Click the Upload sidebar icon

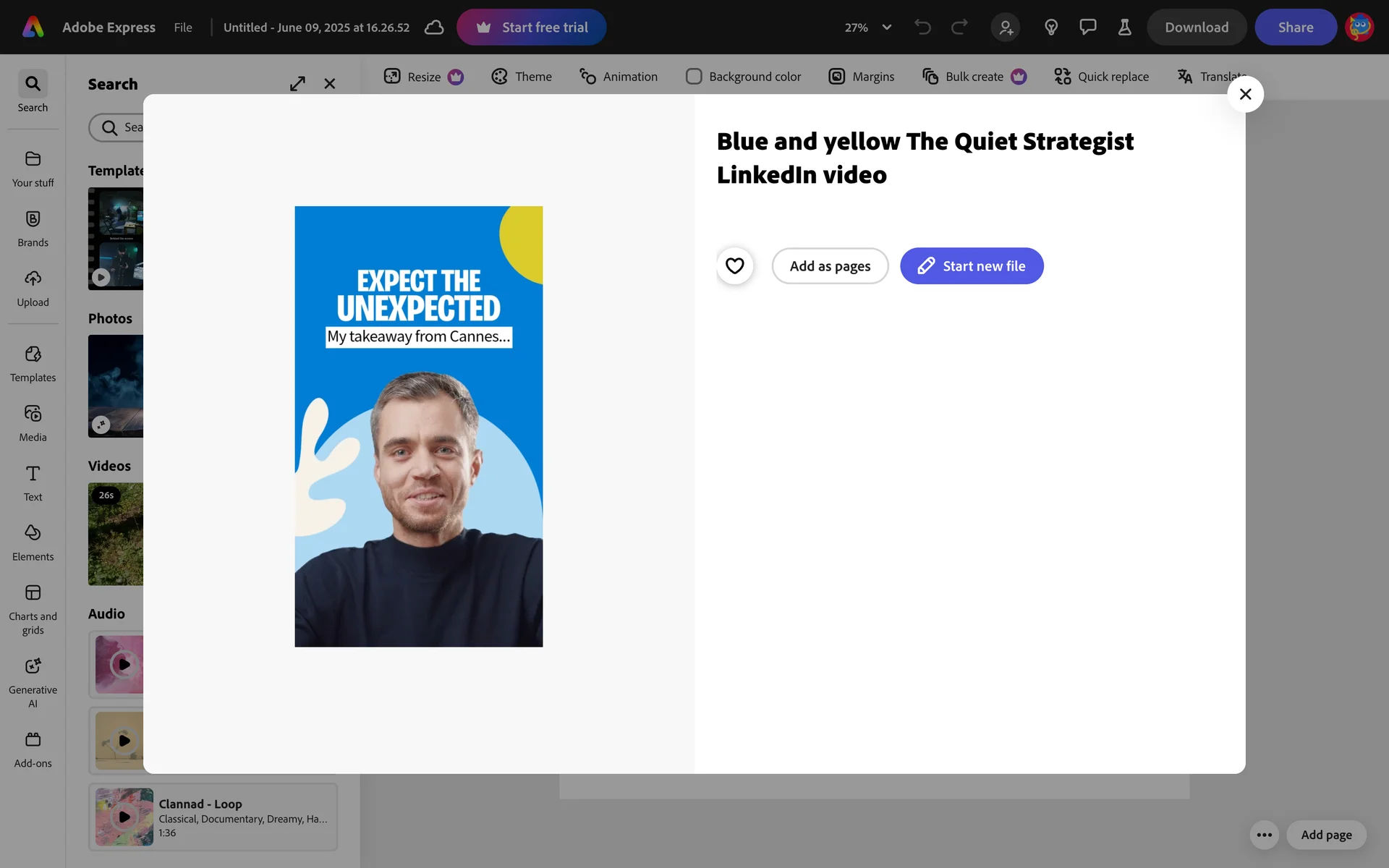33,289
